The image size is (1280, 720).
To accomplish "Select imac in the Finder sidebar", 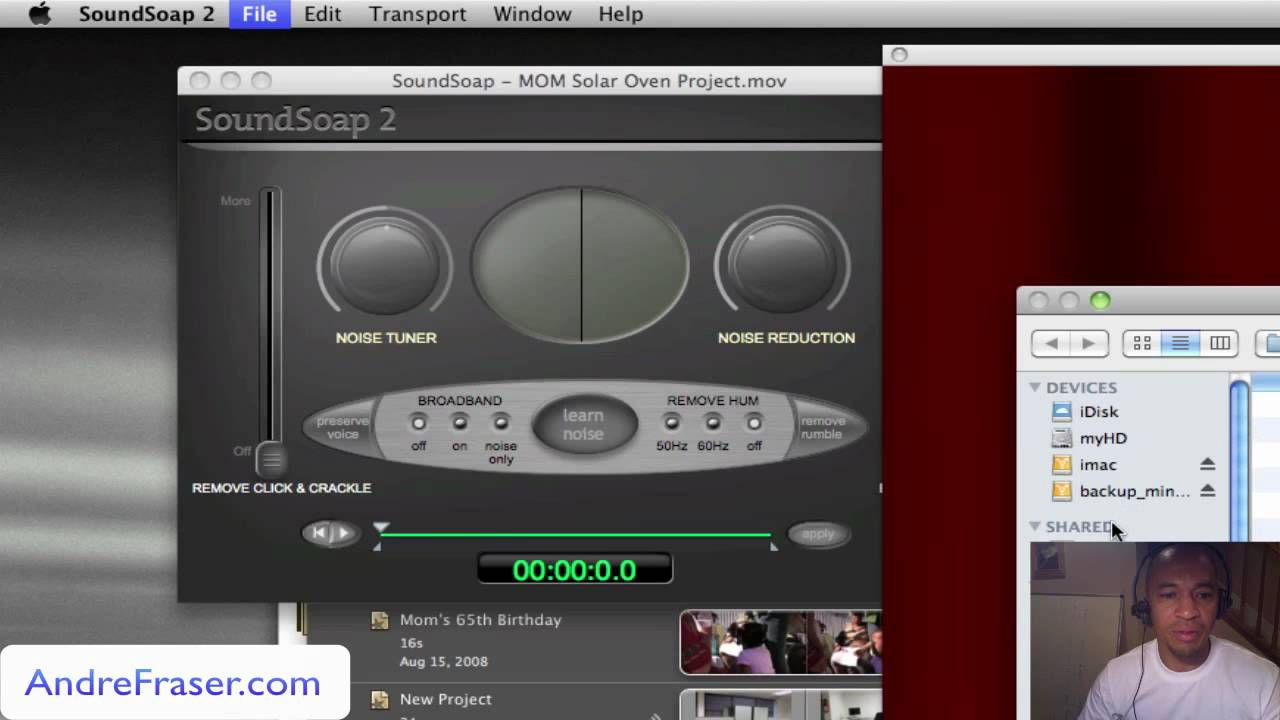I will 1097,465.
